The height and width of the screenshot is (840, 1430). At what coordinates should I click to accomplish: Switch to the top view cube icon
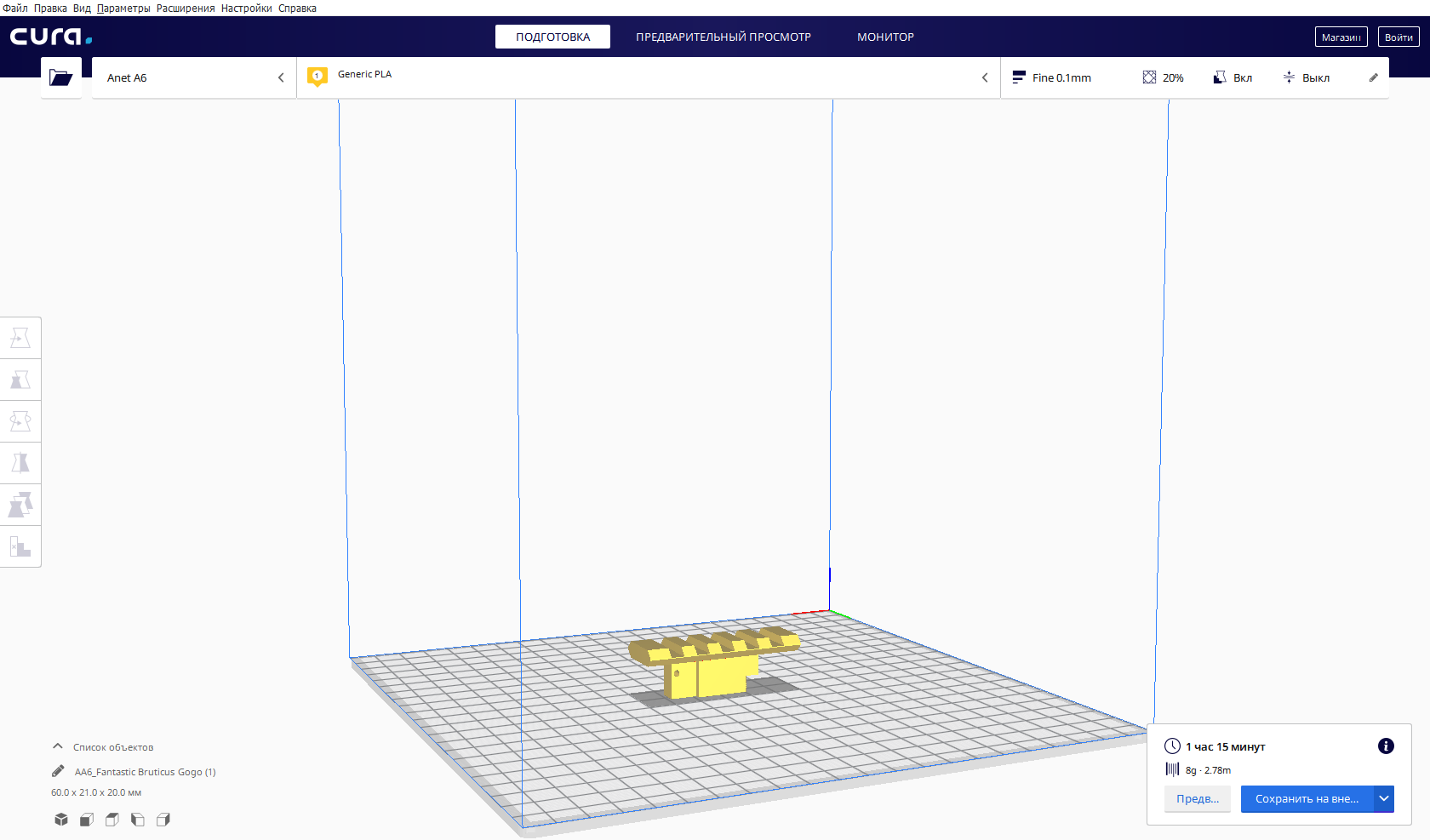[112, 820]
